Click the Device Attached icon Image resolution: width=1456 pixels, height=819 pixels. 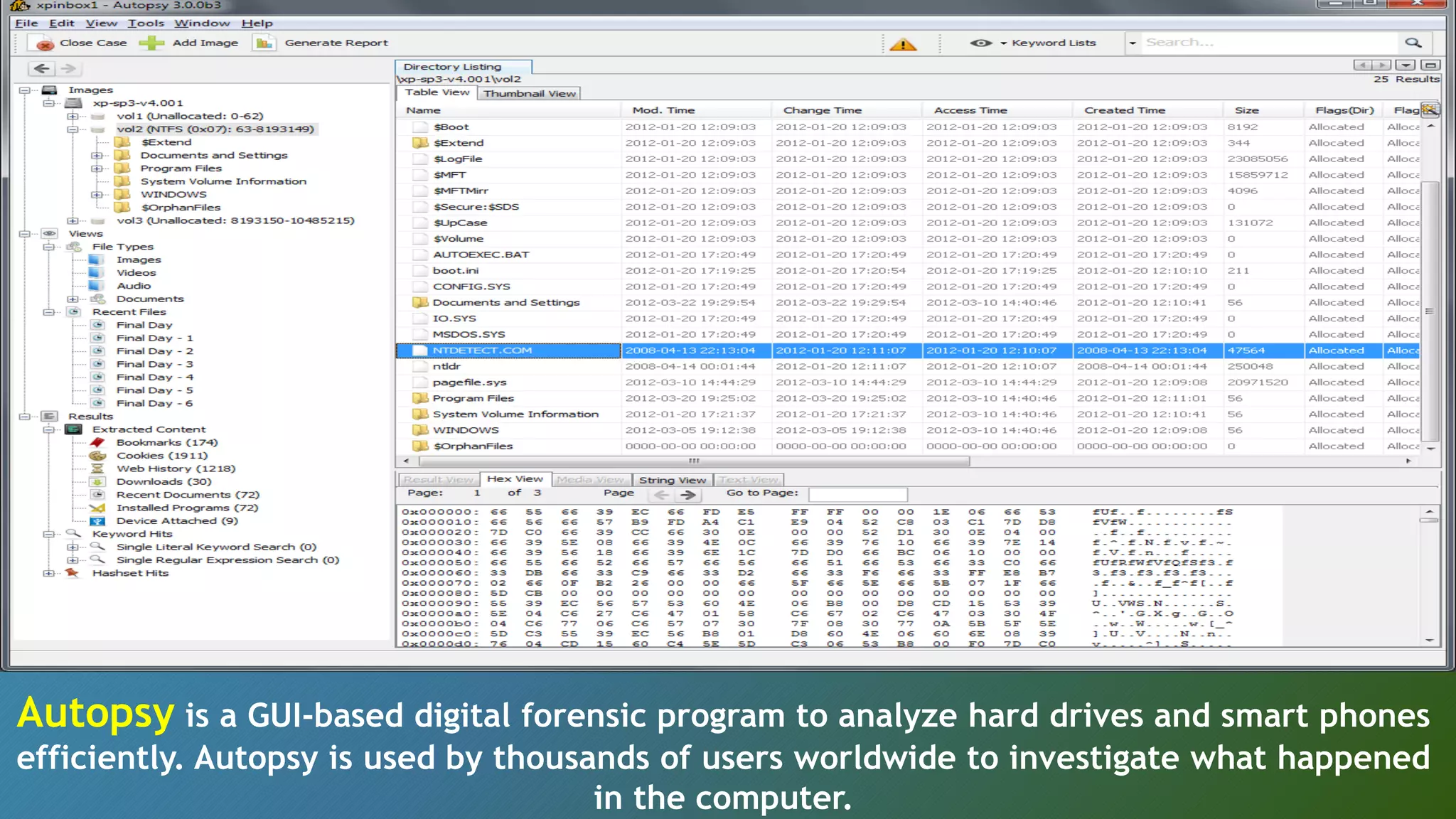click(x=97, y=521)
